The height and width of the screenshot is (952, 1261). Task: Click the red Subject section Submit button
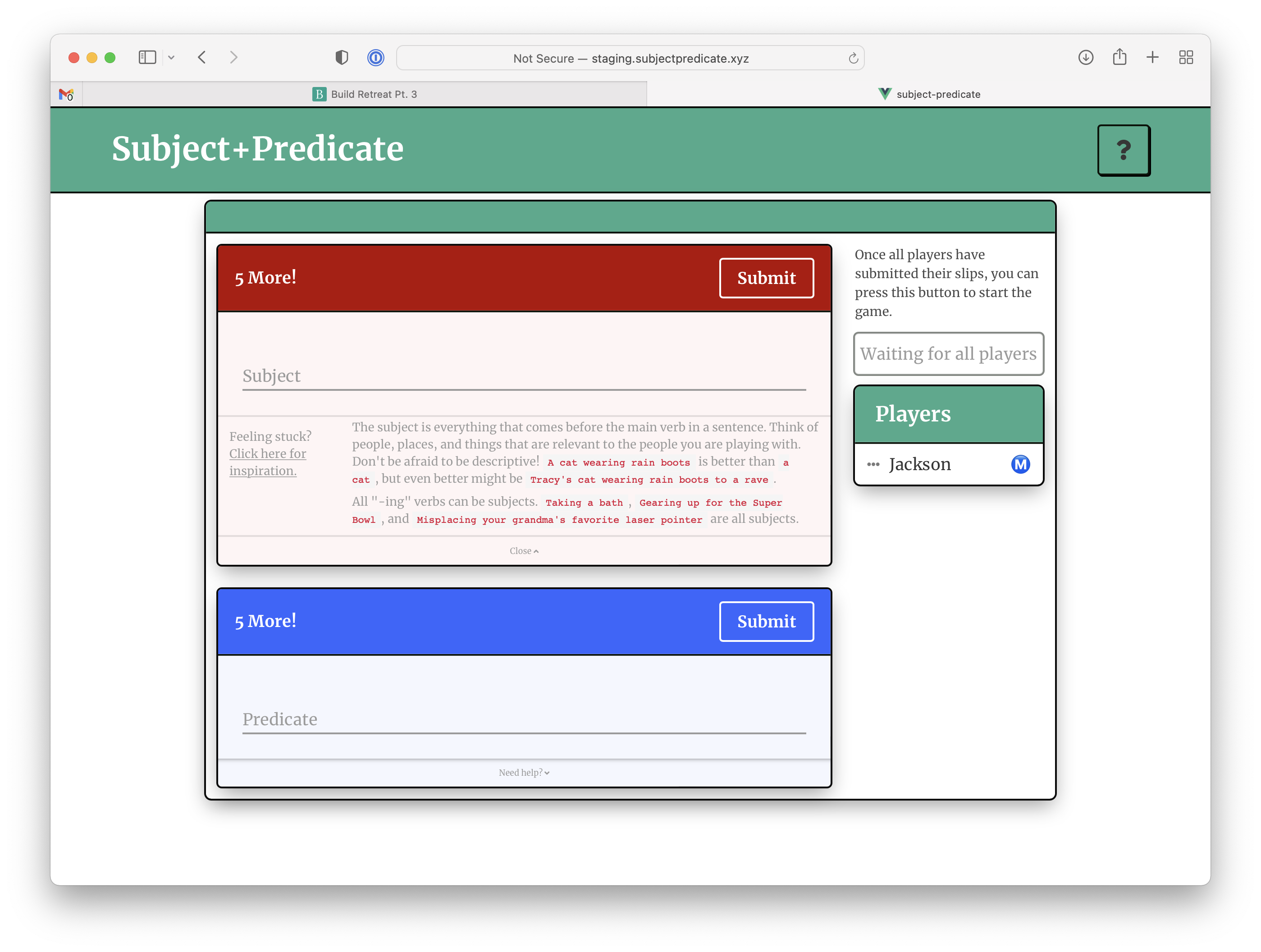tap(766, 277)
